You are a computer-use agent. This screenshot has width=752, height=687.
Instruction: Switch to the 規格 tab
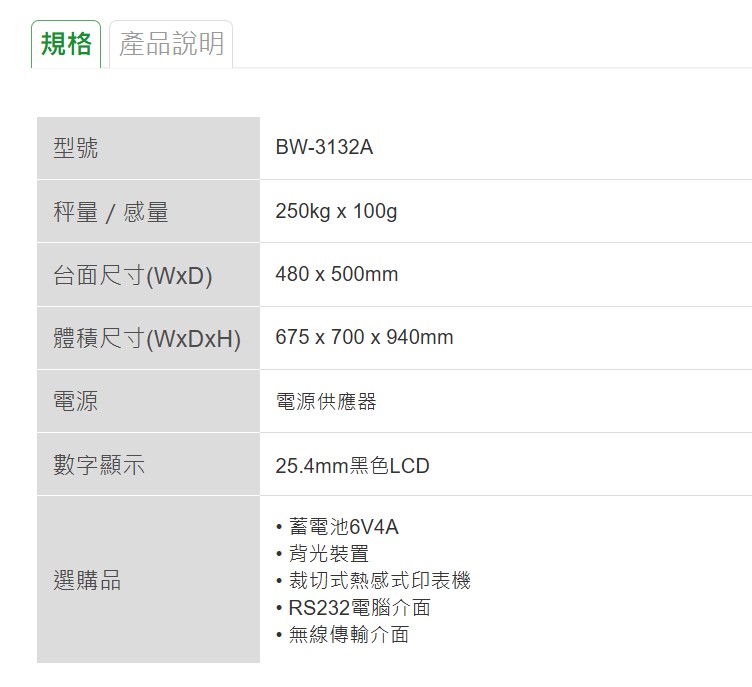66,44
